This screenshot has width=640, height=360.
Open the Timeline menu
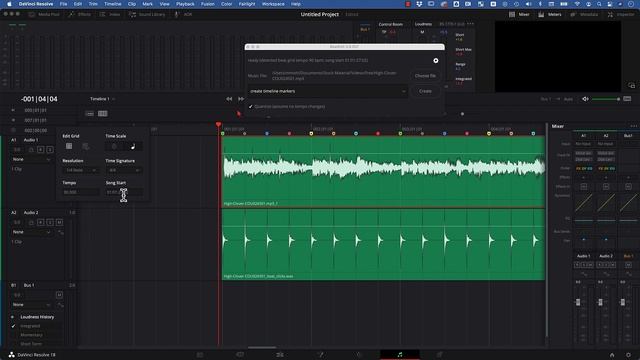(x=113, y=4)
